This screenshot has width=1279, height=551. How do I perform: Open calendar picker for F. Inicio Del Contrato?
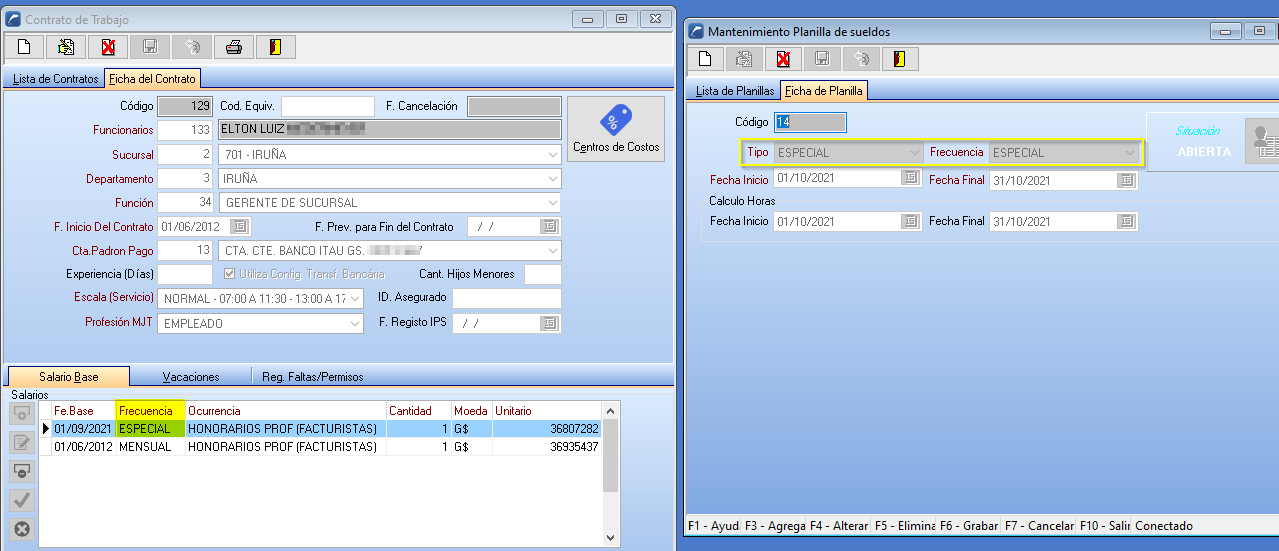(240, 227)
